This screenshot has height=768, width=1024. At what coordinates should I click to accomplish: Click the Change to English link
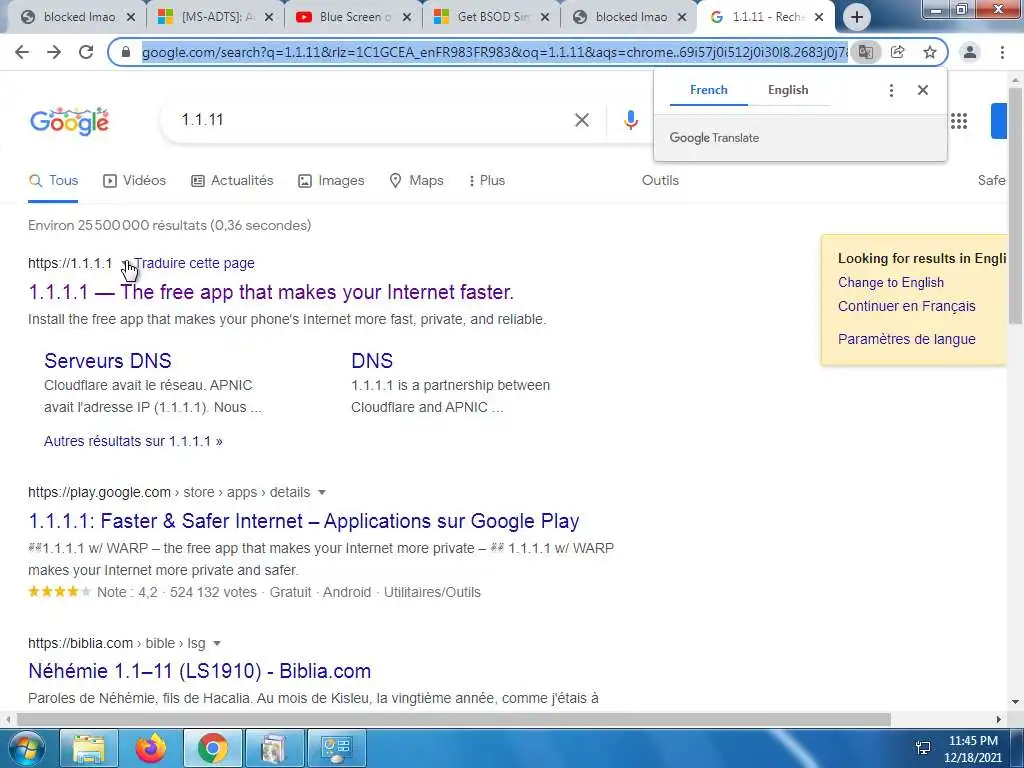click(x=891, y=283)
